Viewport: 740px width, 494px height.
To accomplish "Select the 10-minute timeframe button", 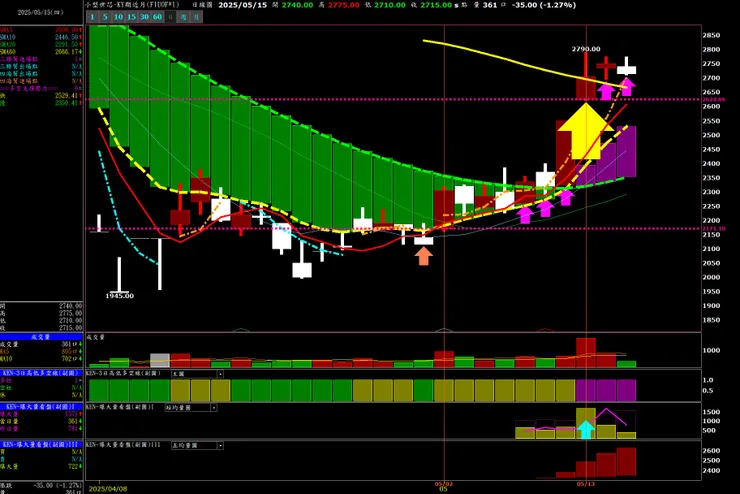I will click(x=118, y=17).
